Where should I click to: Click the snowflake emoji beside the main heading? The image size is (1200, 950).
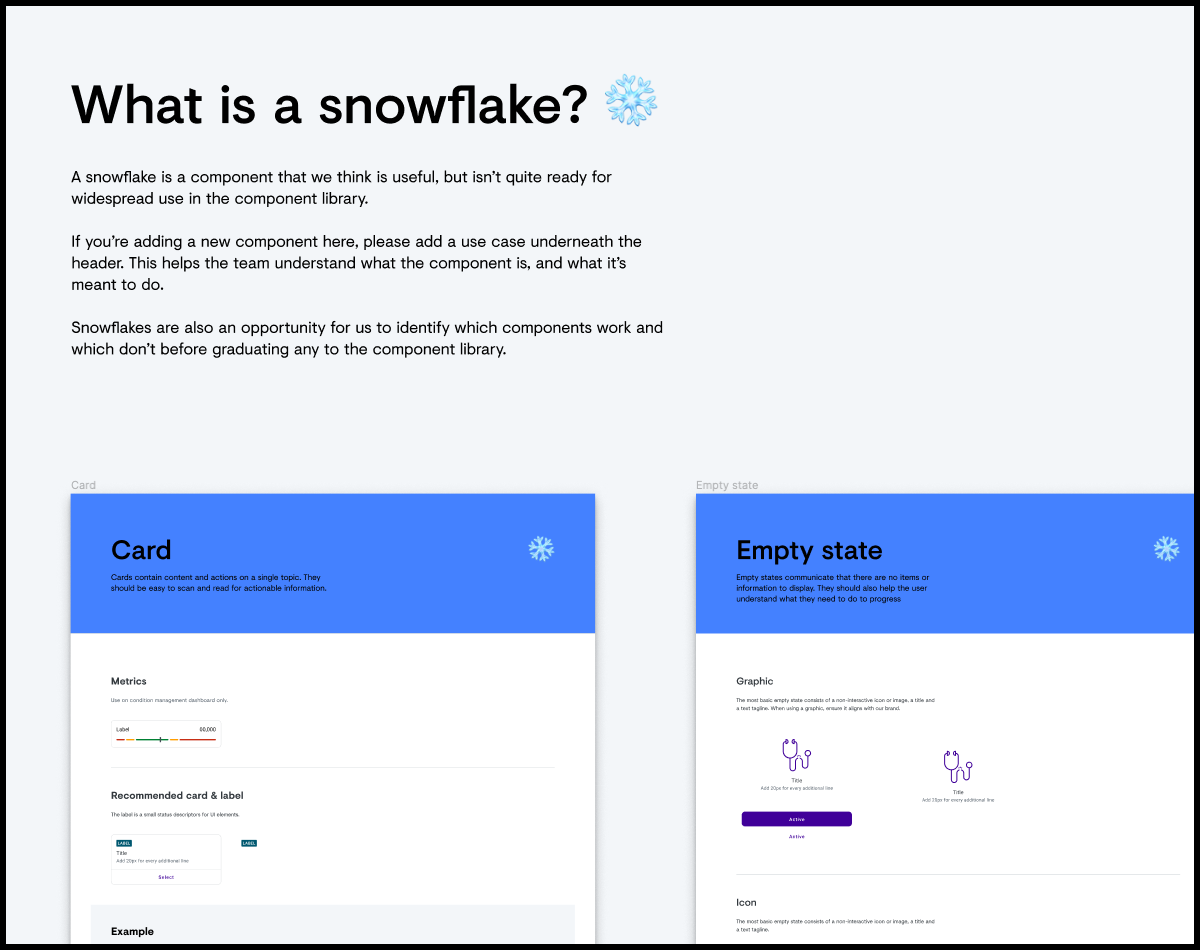tap(632, 100)
